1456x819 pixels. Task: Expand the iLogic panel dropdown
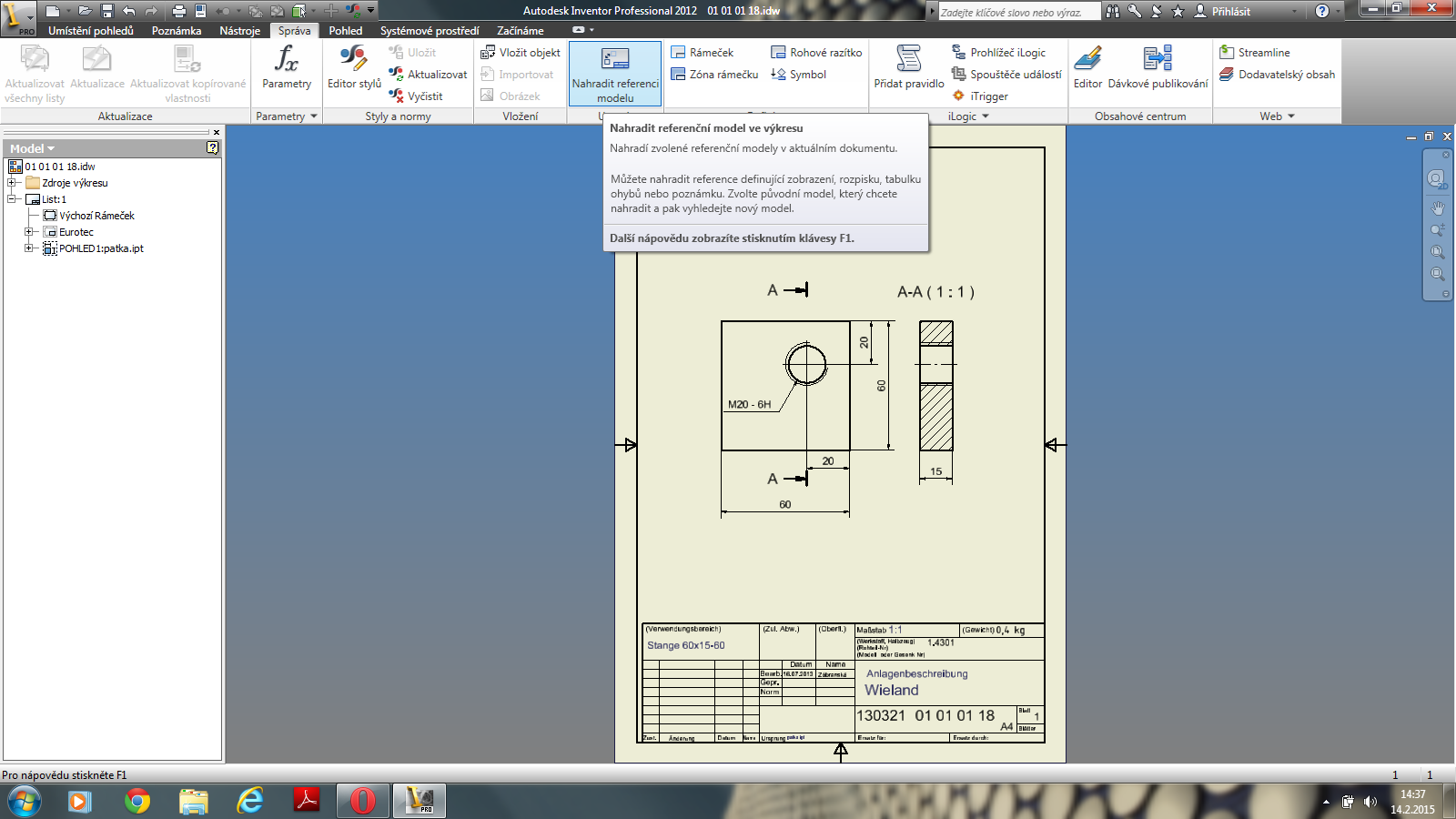tap(986, 116)
